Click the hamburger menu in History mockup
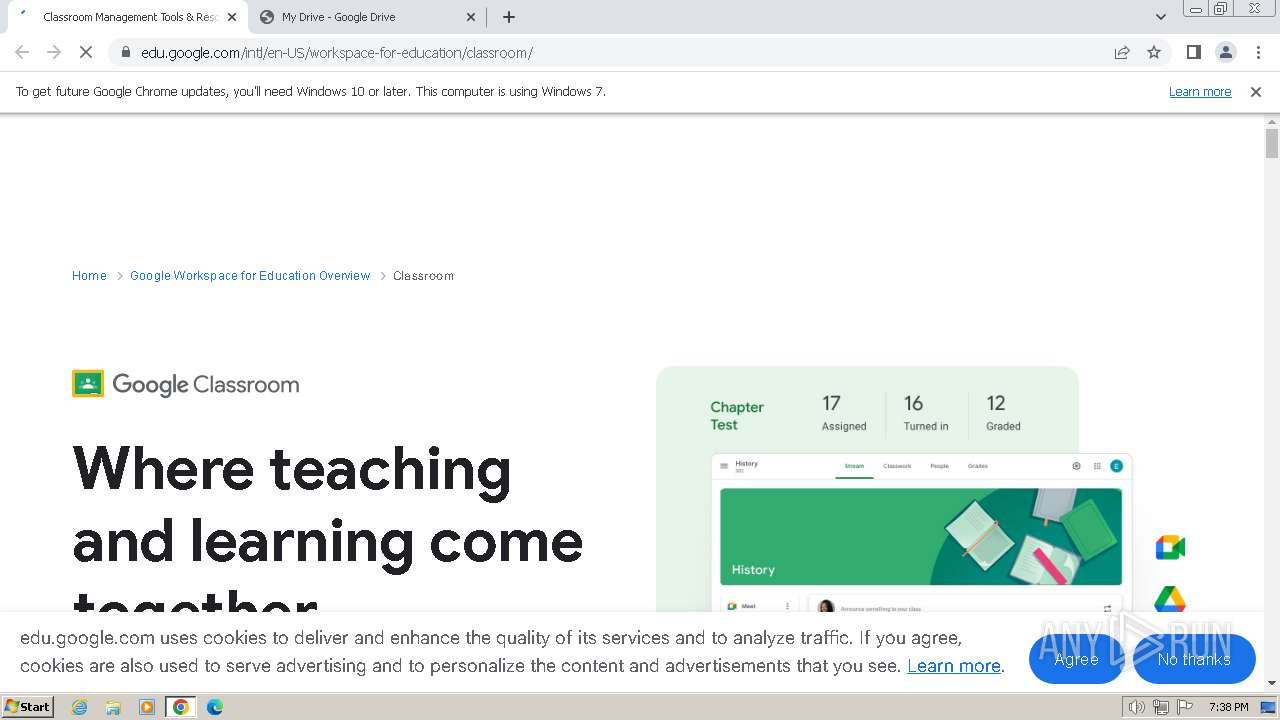This screenshot has width=1280, height=720. pos(724,466)
